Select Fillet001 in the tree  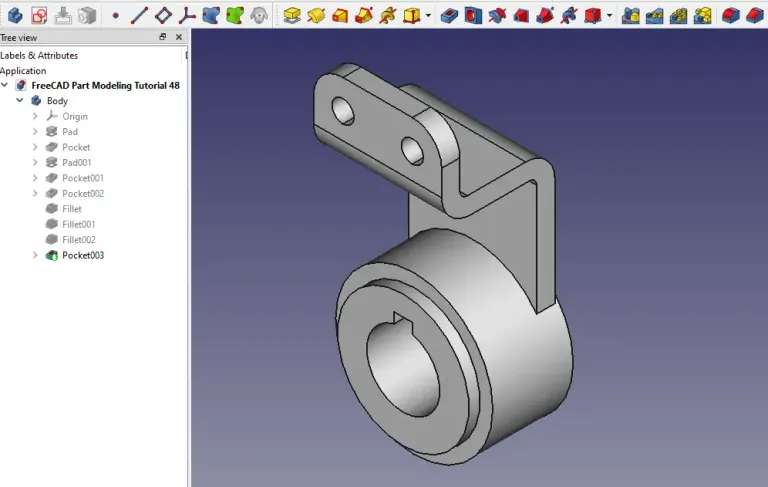79,224
